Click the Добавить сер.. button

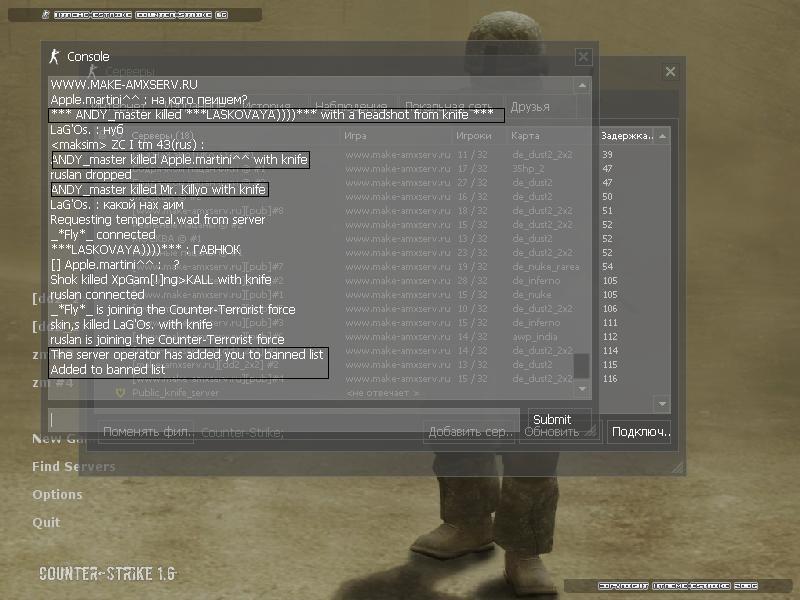[x=469, y=432]
